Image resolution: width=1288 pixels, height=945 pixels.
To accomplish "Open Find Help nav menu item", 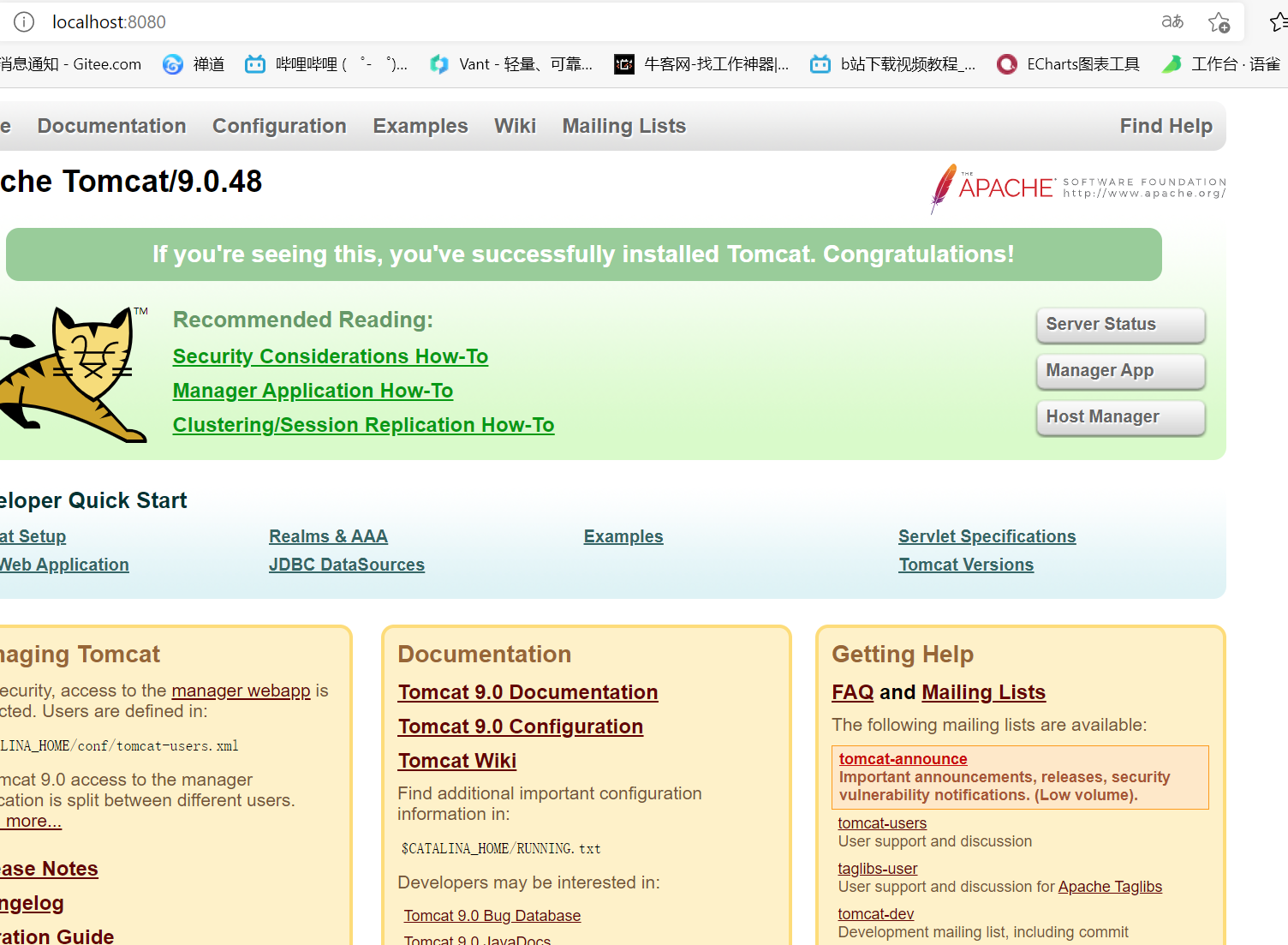I will point(1166,126).
